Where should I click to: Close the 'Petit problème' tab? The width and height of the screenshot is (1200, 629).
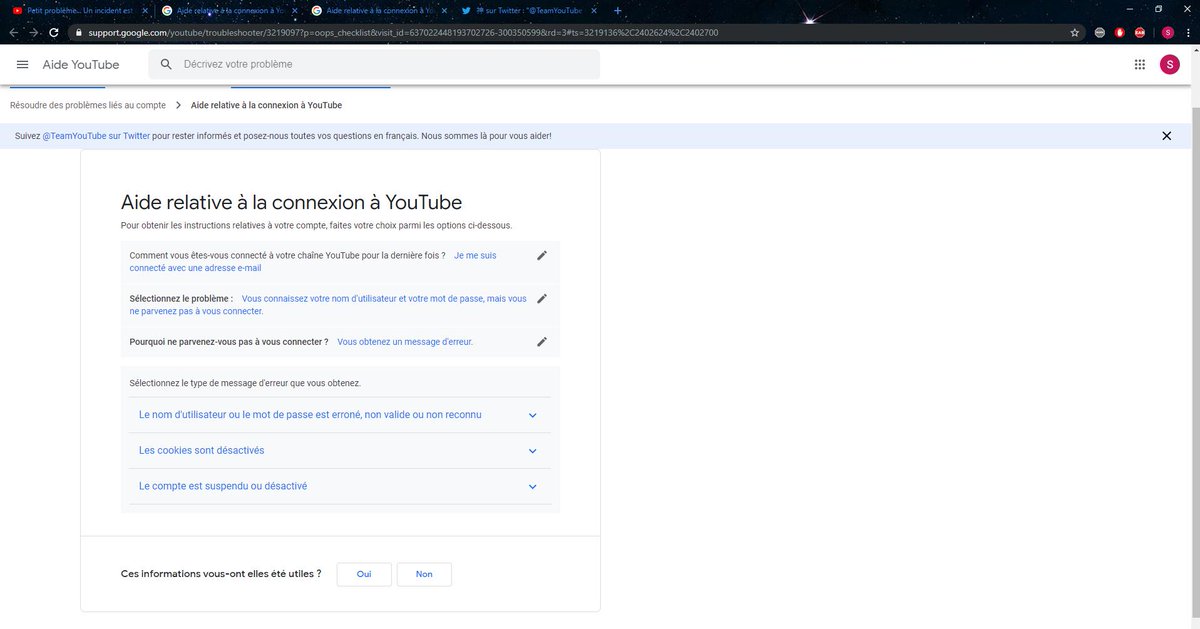click(x=143, y=10)
